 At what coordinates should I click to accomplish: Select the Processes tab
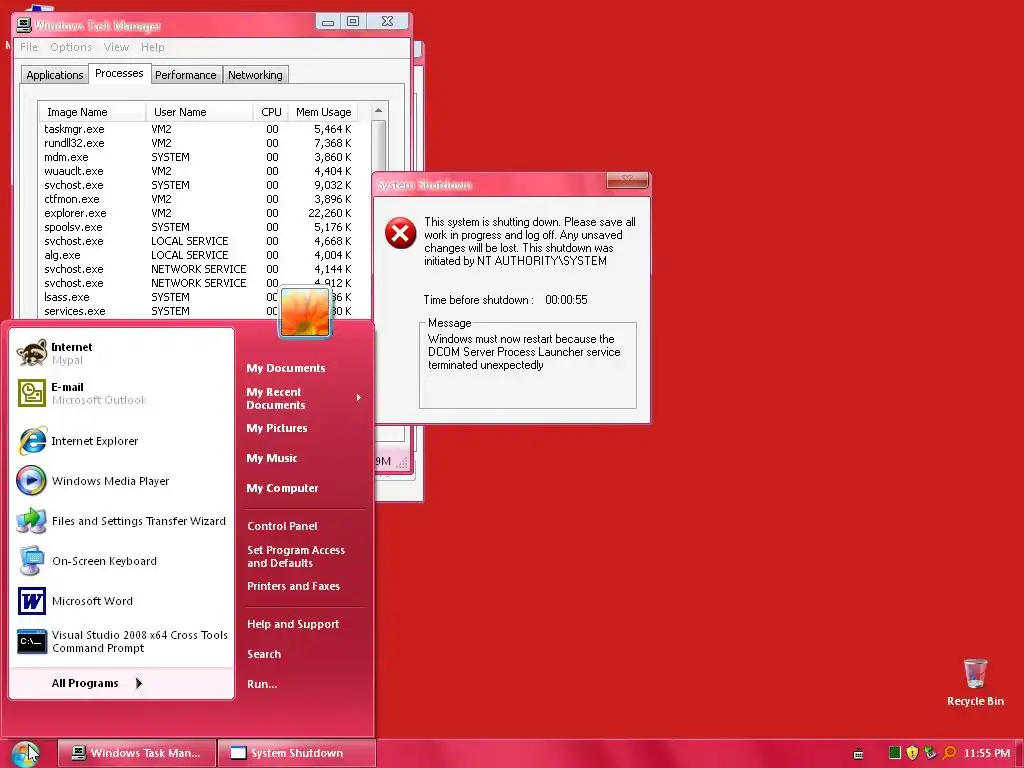119,73
